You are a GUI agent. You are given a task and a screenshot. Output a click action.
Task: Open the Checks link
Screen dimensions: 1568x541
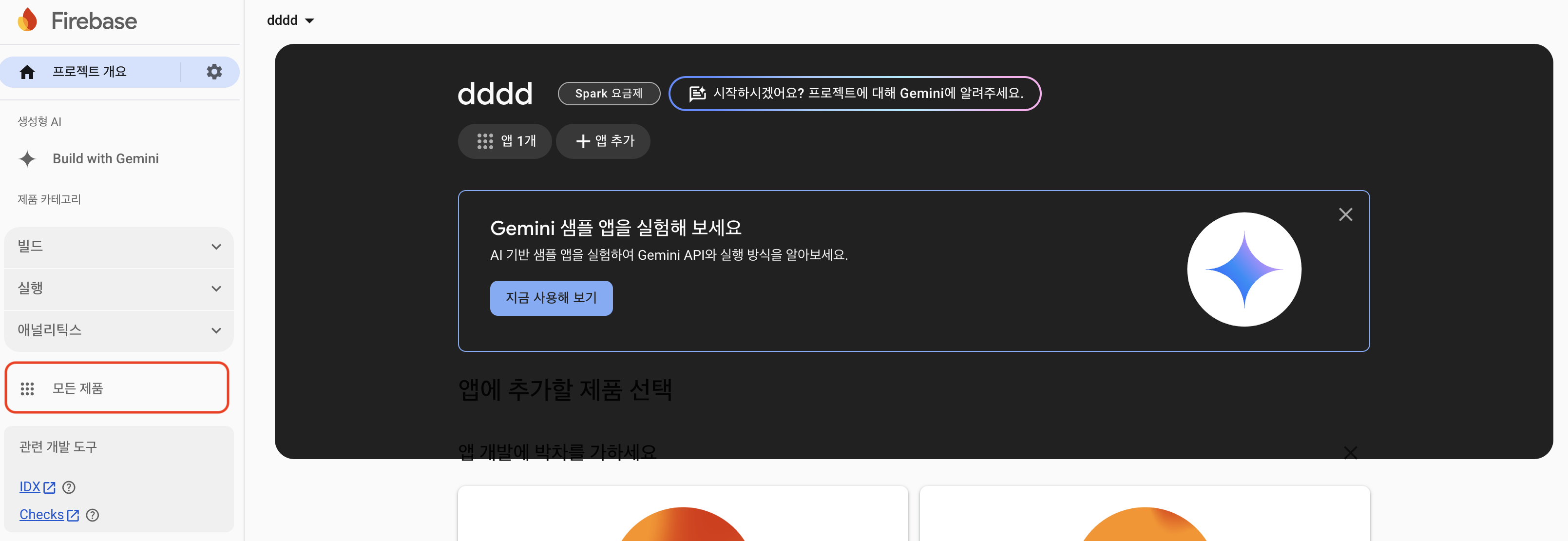click(x=41, y=515)
